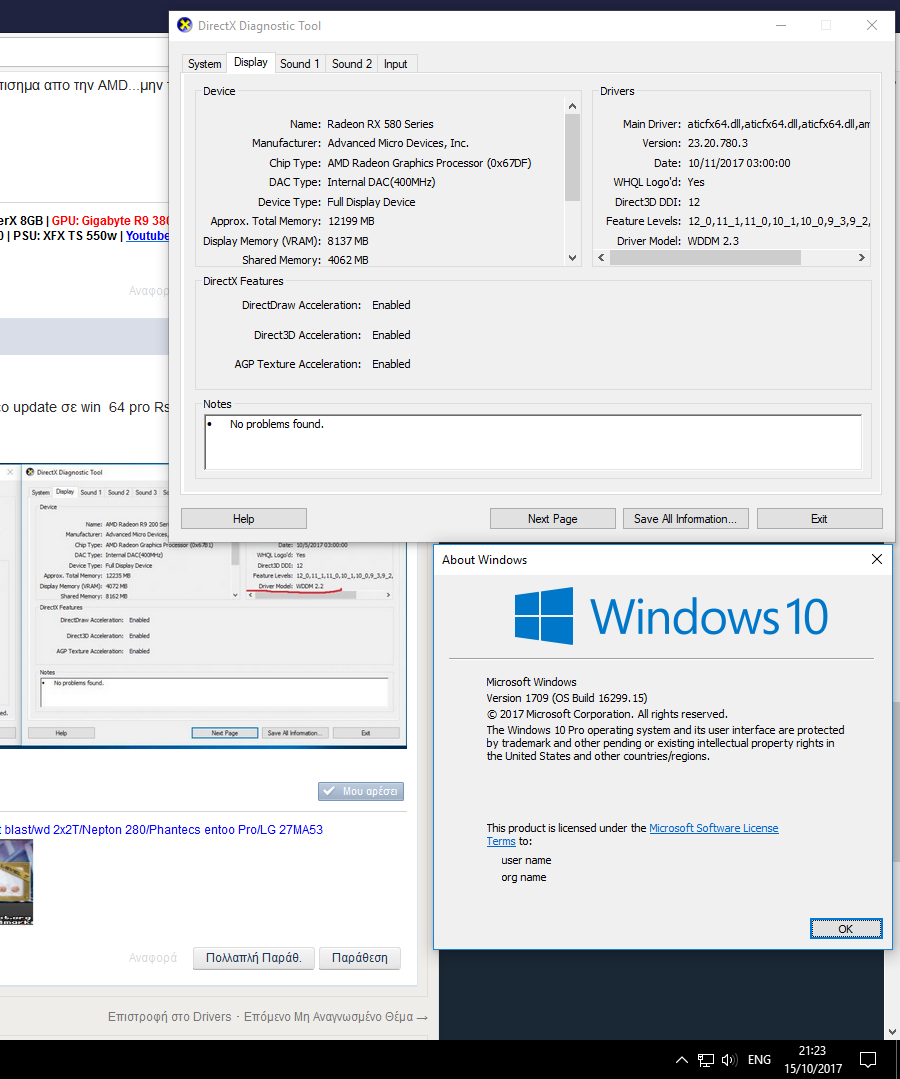Click Save All Information button

coord(685,519)
